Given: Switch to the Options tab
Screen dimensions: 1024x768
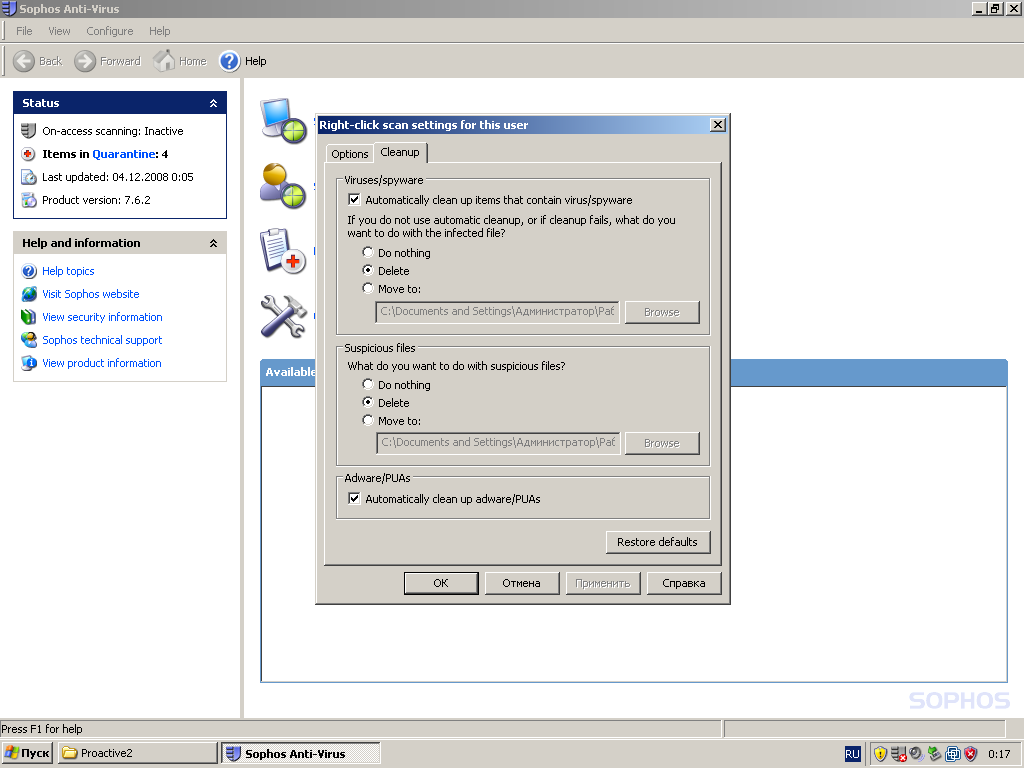Looking at the screenshot, I should tap(349, 154).
